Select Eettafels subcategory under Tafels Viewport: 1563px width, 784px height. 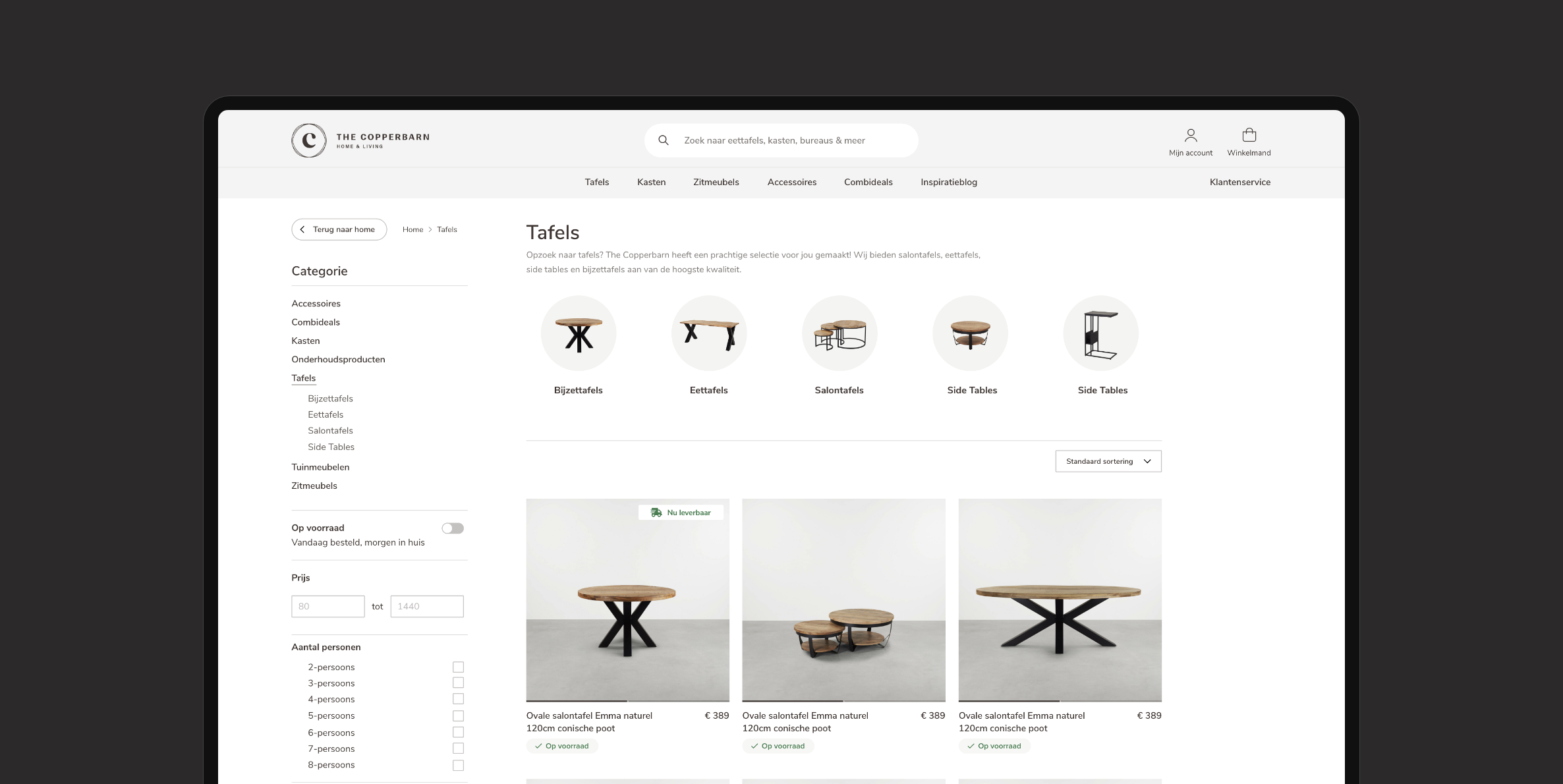click(326, 414)
